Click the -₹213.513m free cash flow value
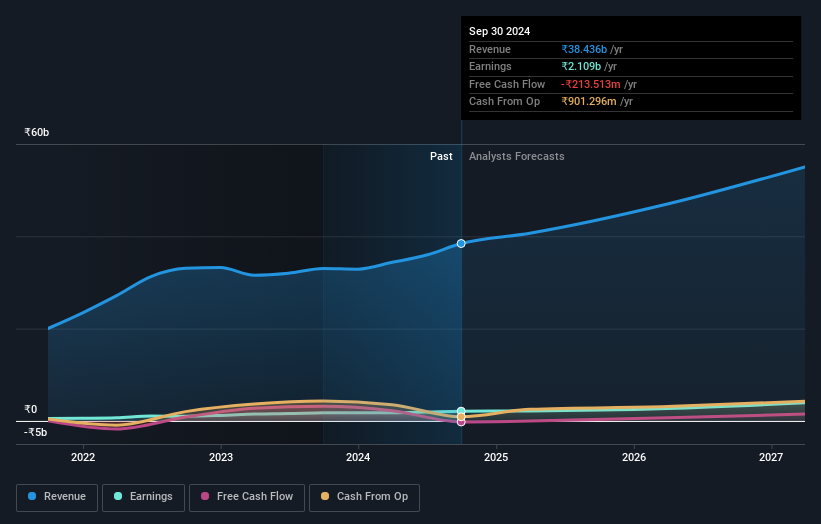Viewport: 821px width, 524px height. click(x=591, y=84)
